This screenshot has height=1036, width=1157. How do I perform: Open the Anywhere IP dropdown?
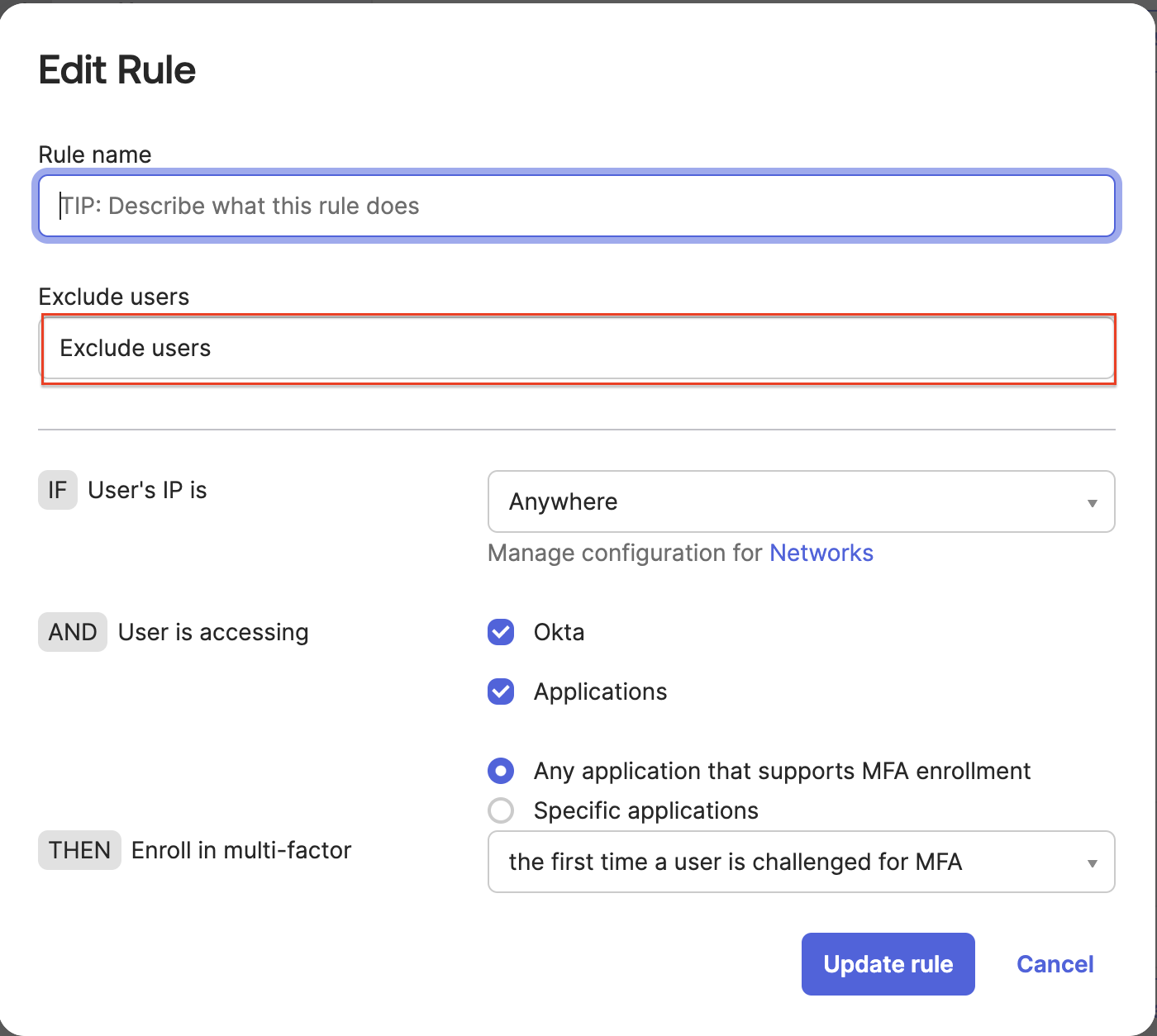(801, 501)
